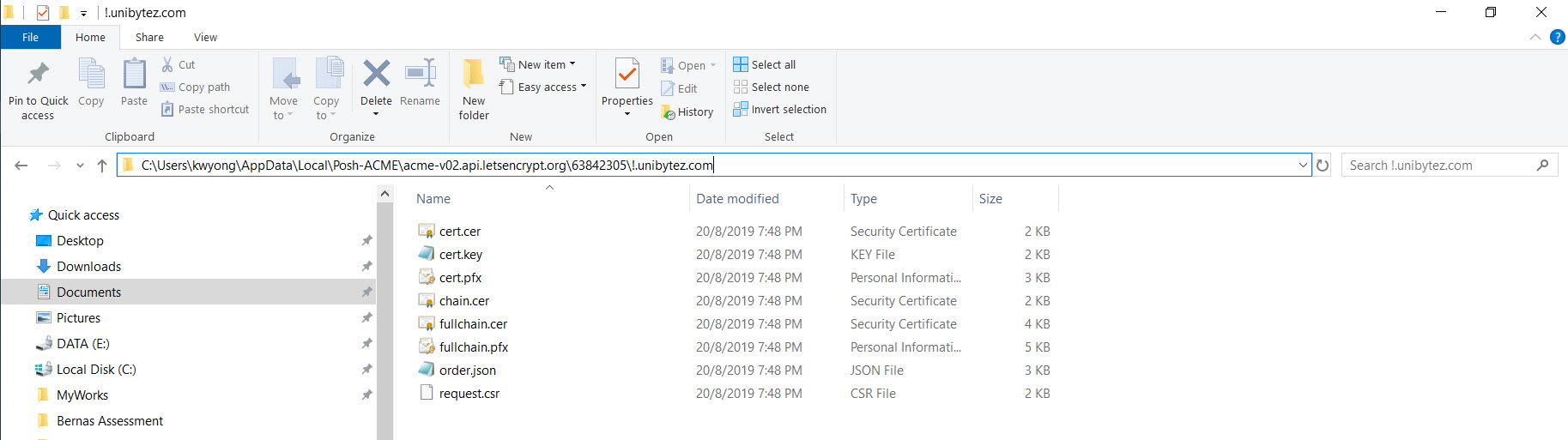Go up one folder level

(102, 166)
